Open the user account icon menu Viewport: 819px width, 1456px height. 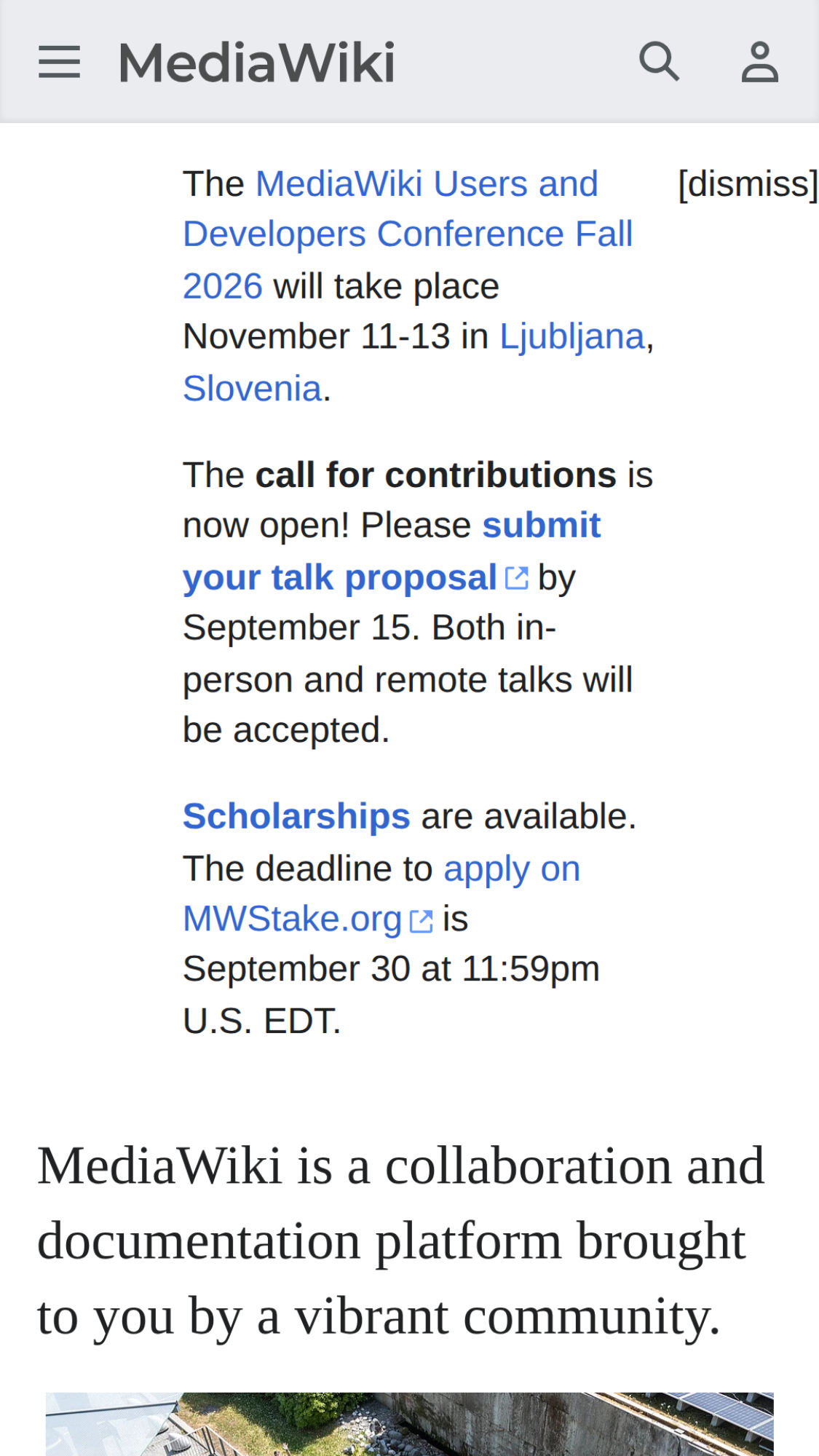tap(760, 62)
